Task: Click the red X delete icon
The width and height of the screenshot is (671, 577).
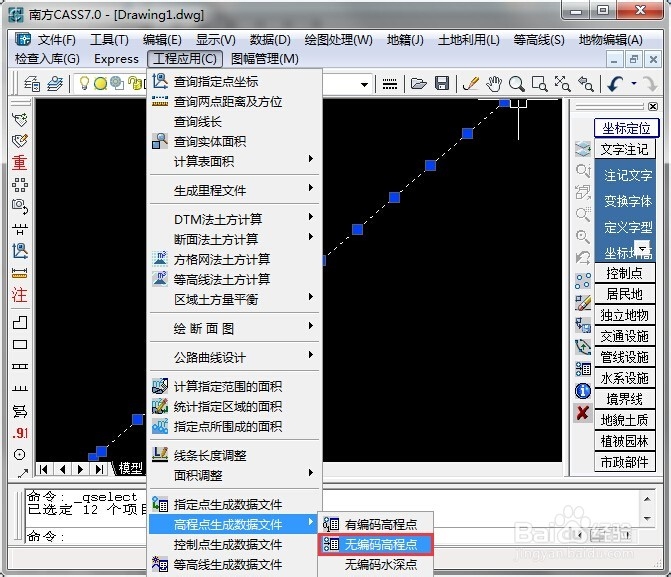Action: pyautogui.click(x=583, y=413)
